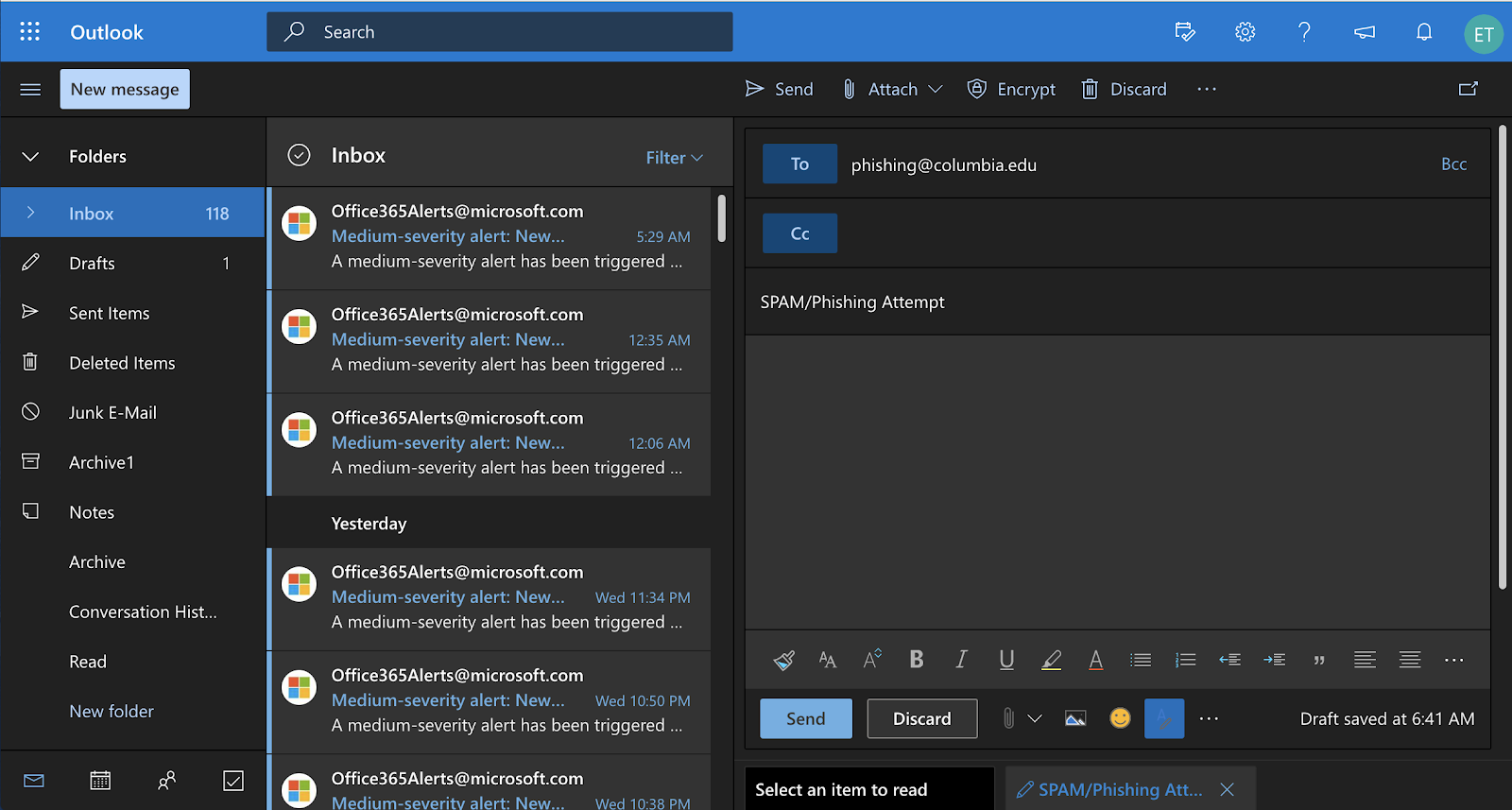This screenshot has height=810, width=1512.
Task: Click the top toolbar Discard command
Action: click(1125, 89)
